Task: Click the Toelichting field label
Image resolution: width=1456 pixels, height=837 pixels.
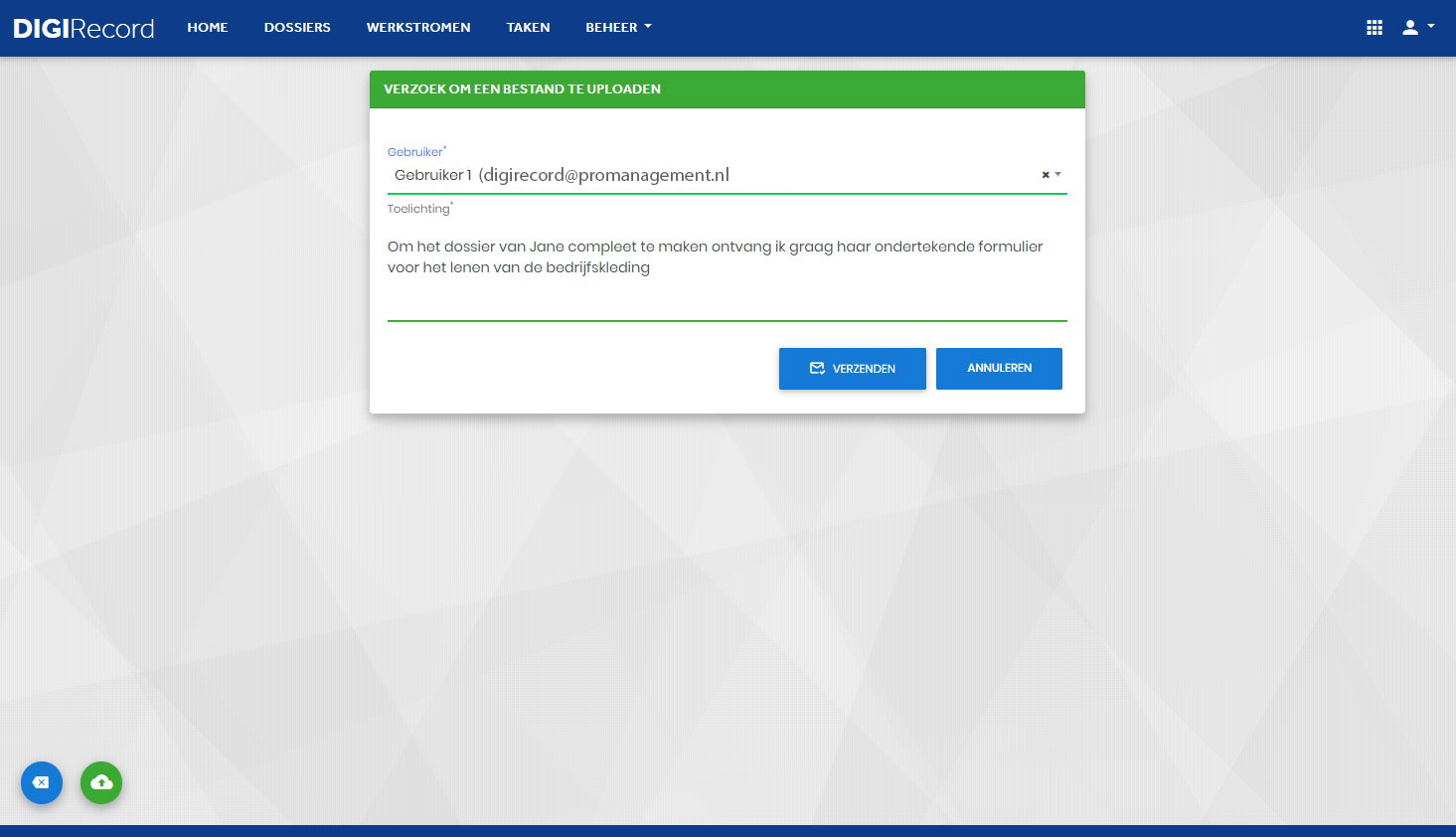Action: pyautogui.click(x=419, y=209)
